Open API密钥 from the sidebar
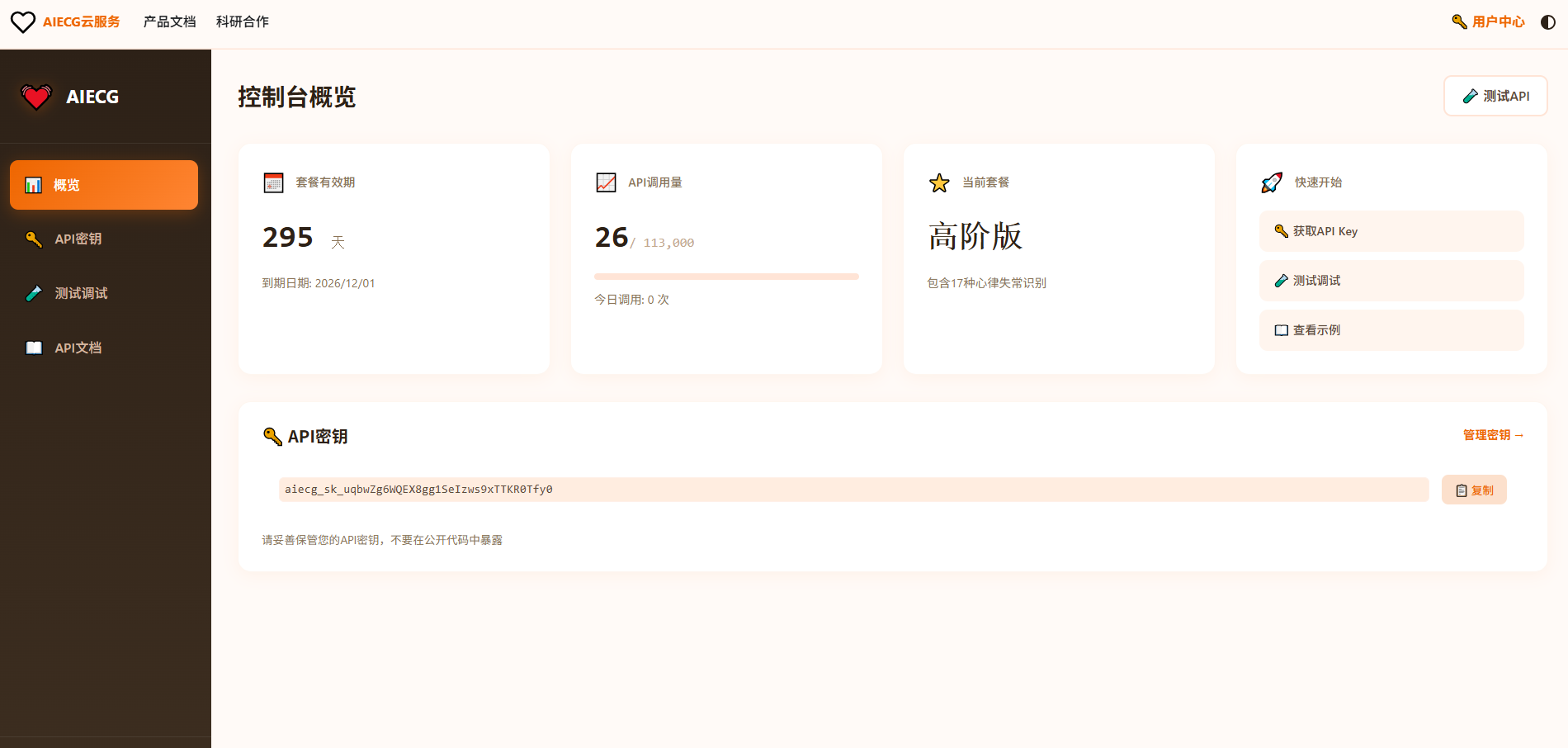 pos(78,239)
